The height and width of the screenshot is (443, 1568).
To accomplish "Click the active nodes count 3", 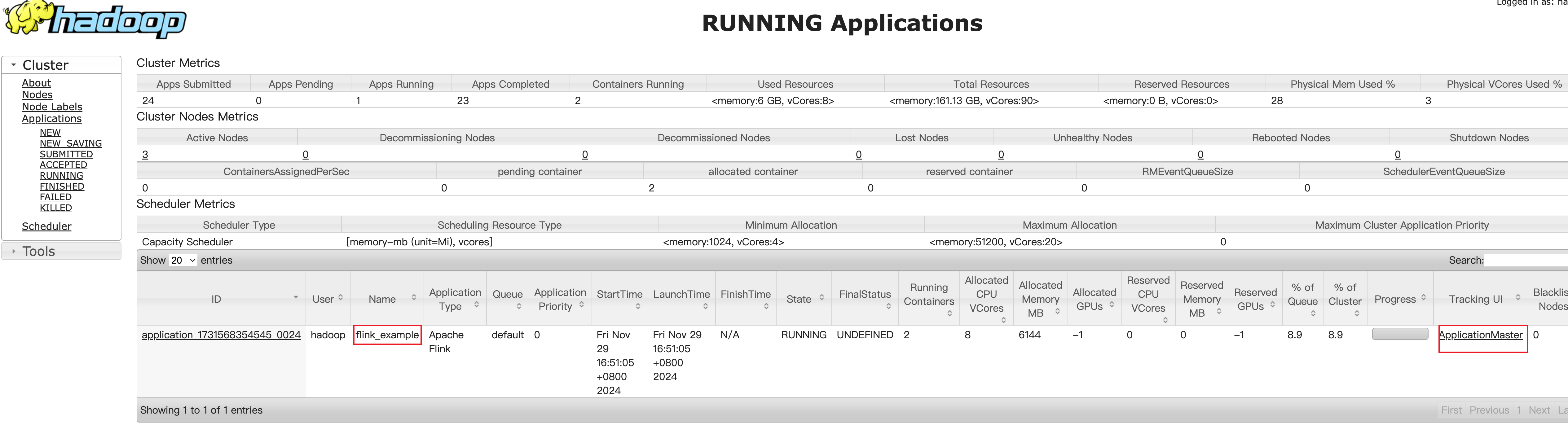I will pos(145,155).
